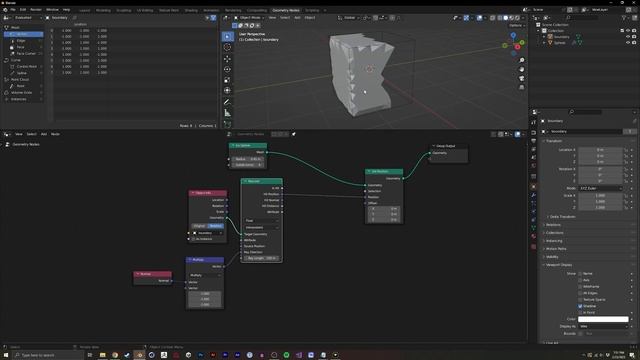
Task: Switch viewport to rendered shading
Action: point(517,18)
